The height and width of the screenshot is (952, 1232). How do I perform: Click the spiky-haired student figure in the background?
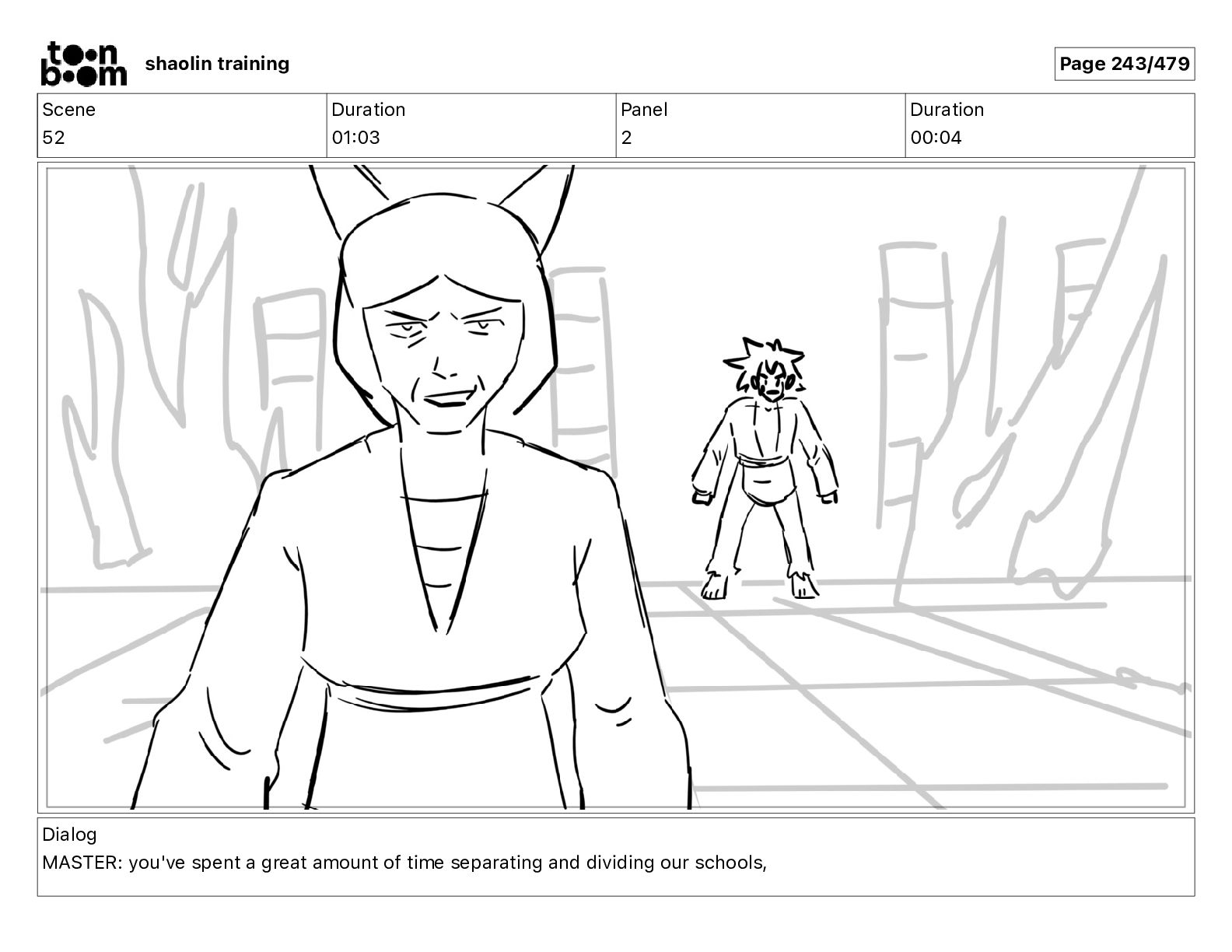765,468
